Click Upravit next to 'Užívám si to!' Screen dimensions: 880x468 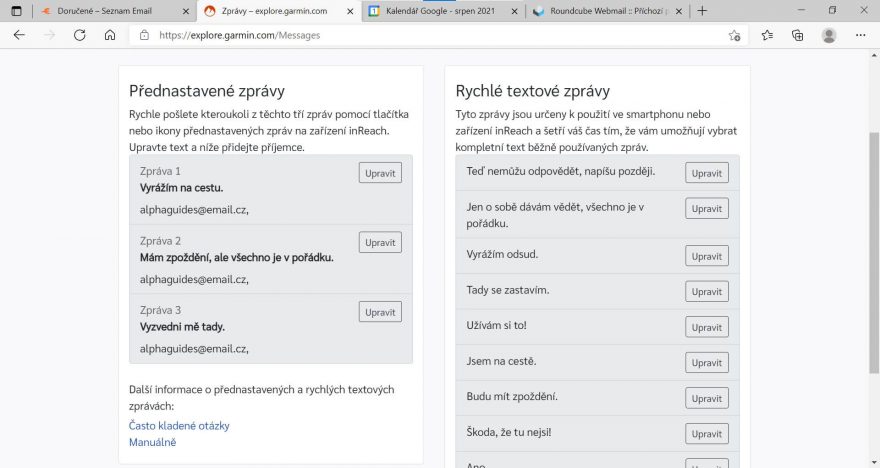707,327
